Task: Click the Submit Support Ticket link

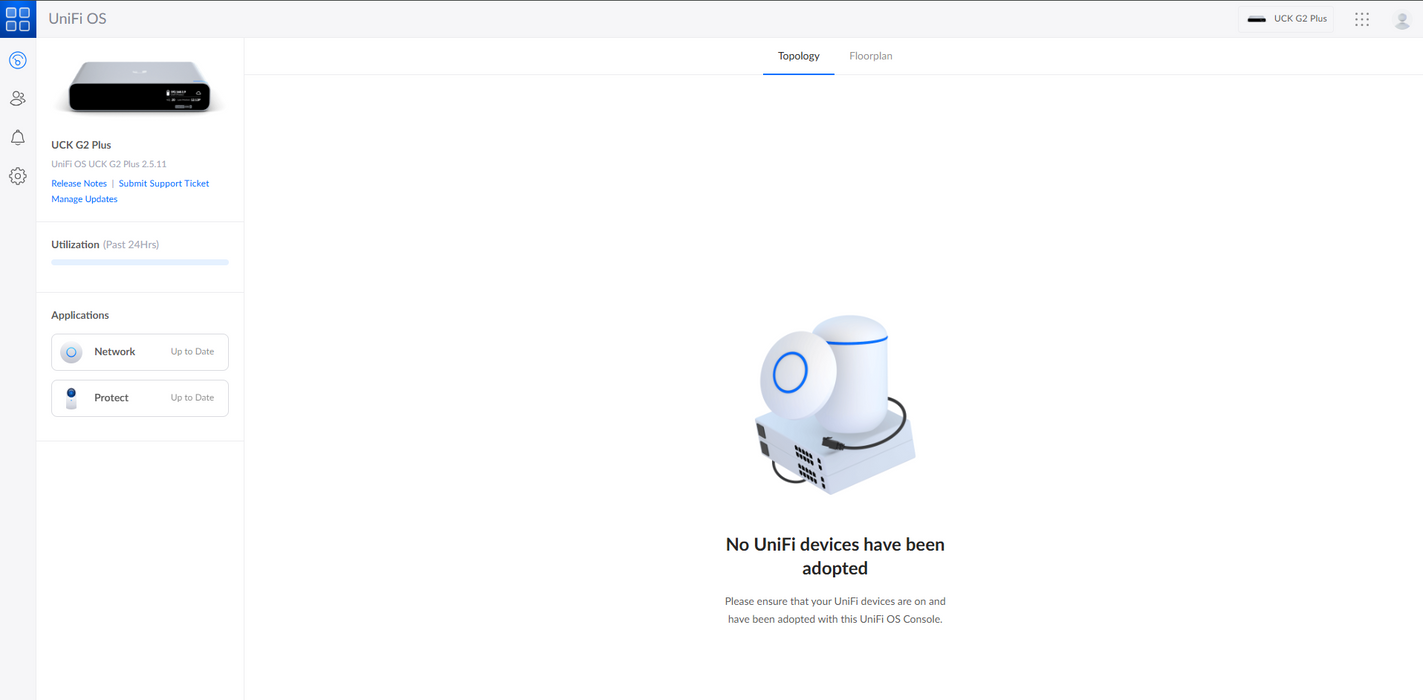Action: click(164, 184)
